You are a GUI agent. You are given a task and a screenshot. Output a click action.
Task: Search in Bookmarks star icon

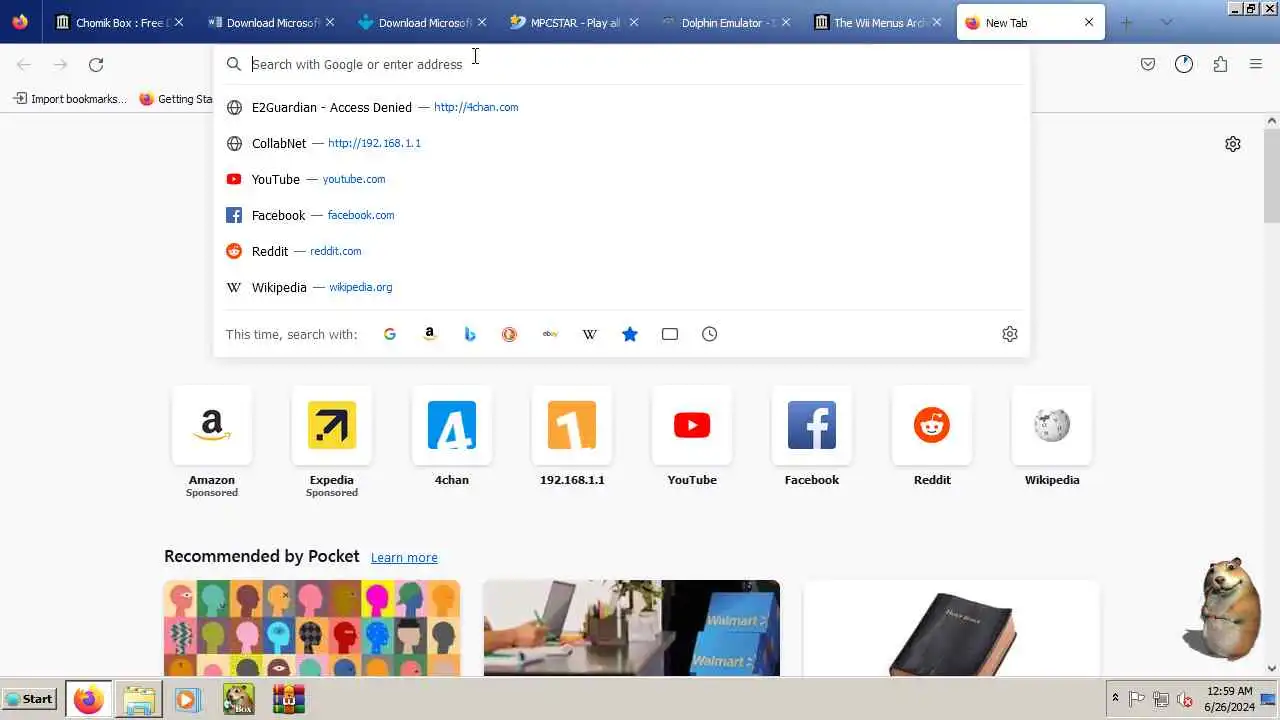[630, 334]
